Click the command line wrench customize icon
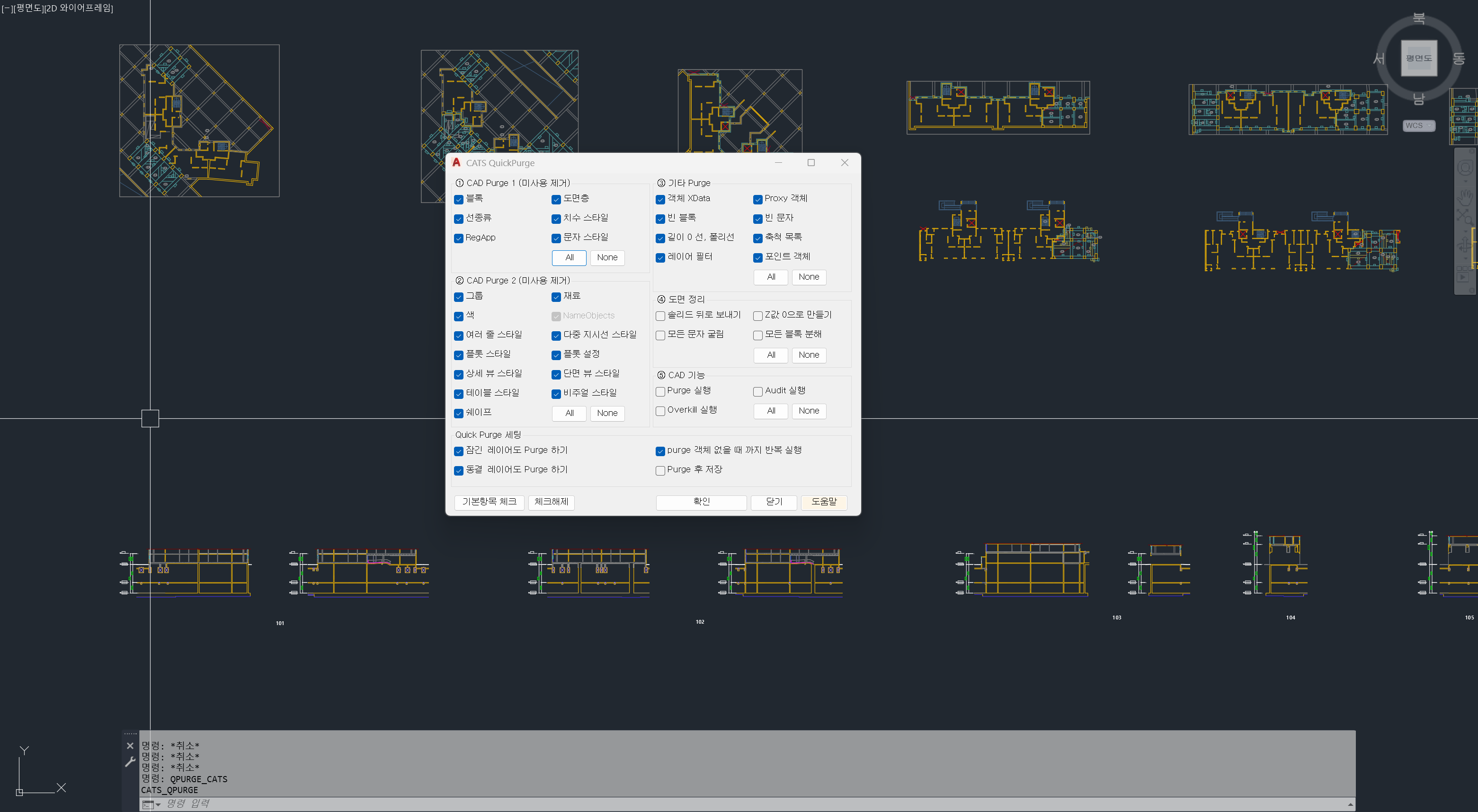The height and width of the screenshot is (812, 1478). 130,762
